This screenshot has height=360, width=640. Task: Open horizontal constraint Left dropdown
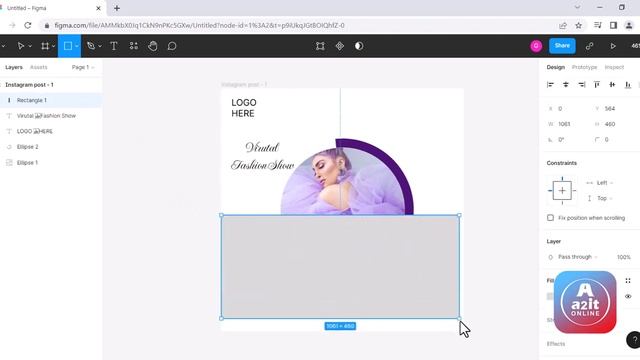[605, 183]
